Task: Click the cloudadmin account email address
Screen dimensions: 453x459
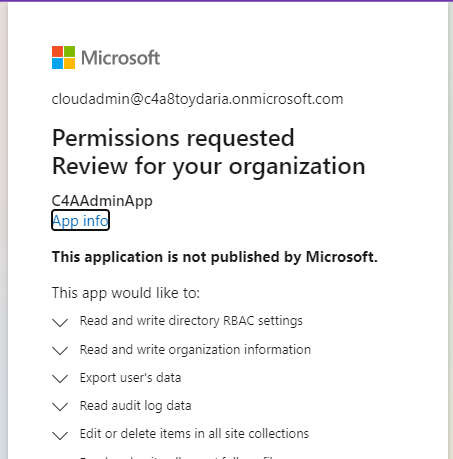Action: [197, 99]
